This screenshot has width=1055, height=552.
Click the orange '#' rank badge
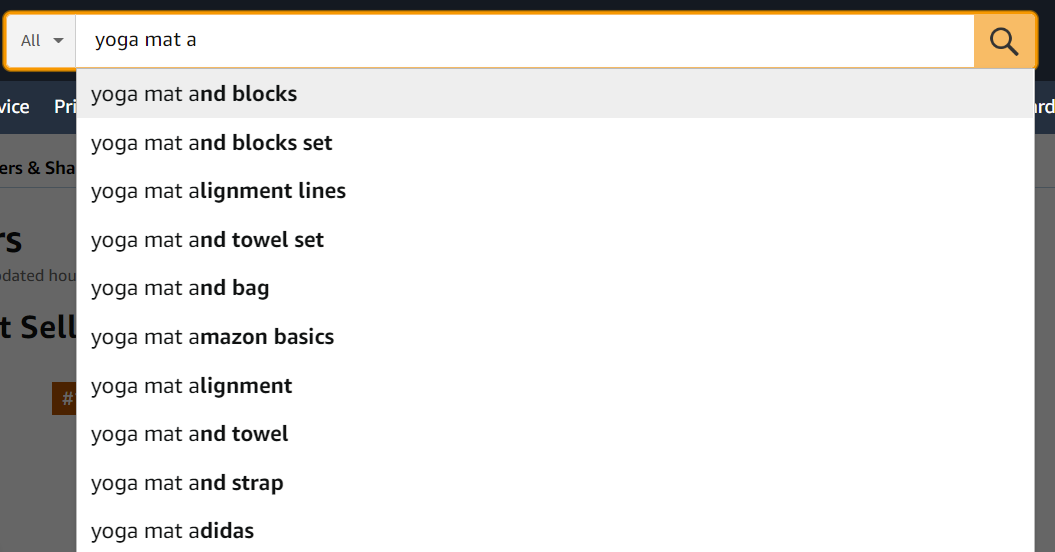[65, 398]
